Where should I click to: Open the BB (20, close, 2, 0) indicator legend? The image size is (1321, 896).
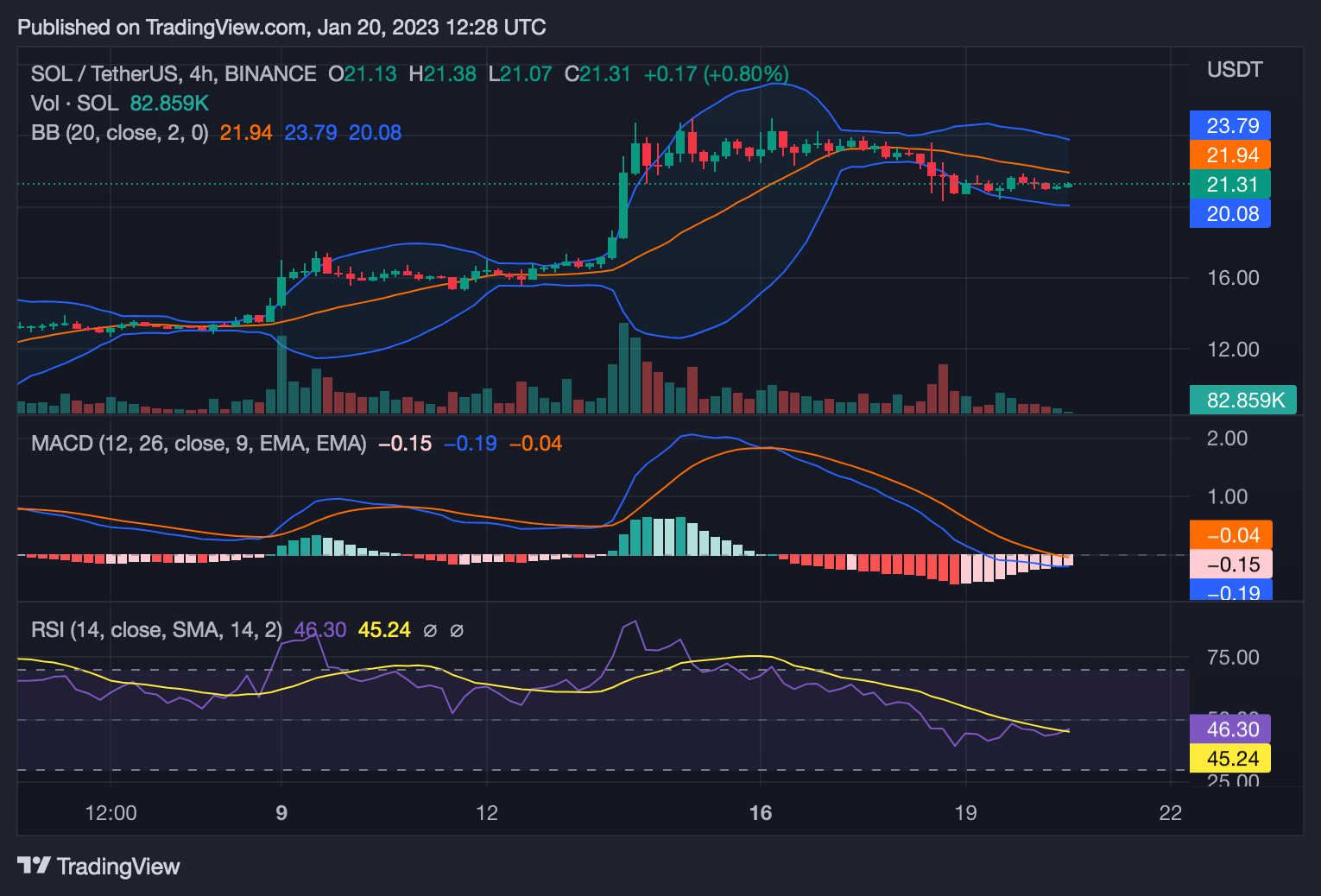(120, 133)
